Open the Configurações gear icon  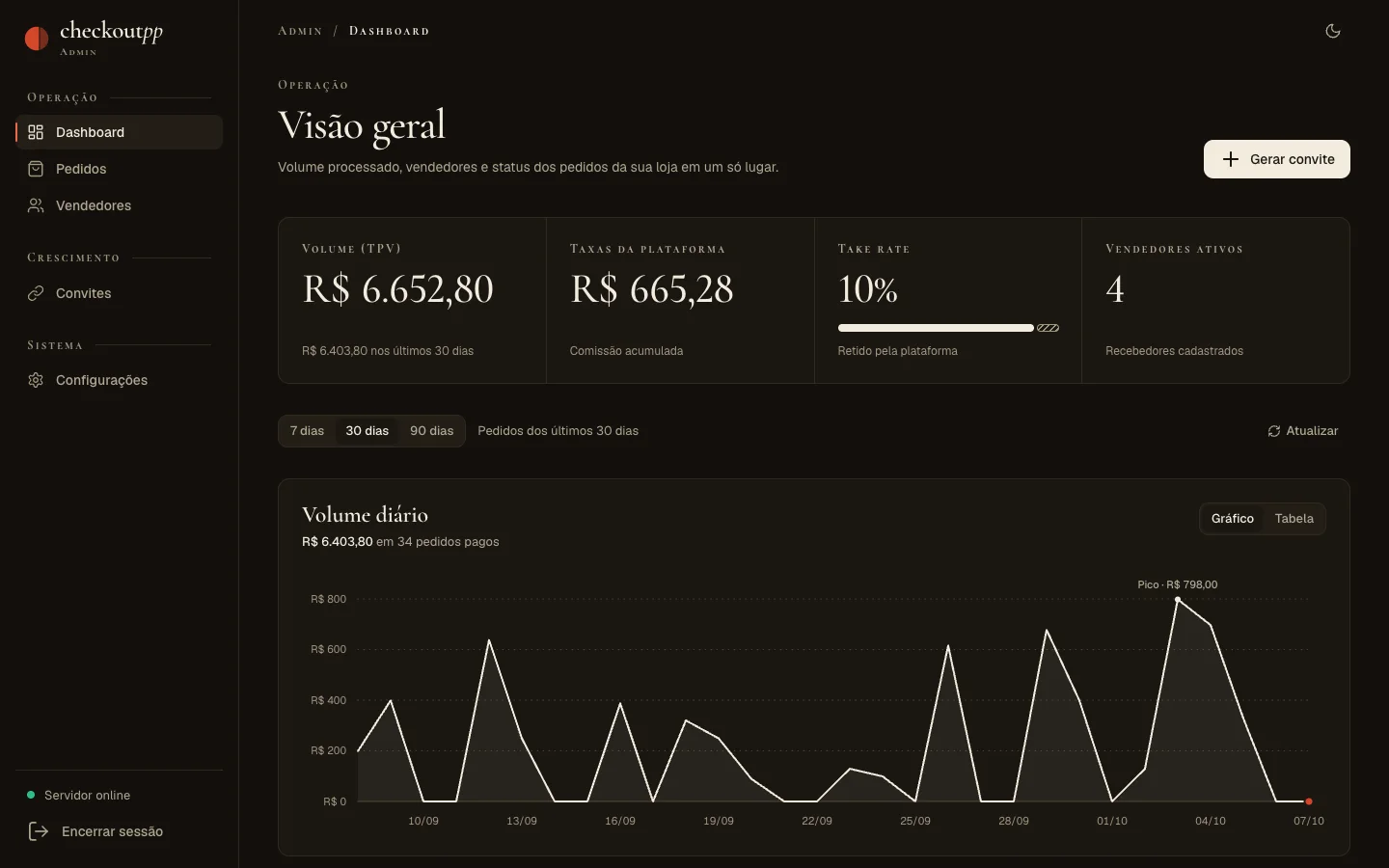[x=36, y=380]
